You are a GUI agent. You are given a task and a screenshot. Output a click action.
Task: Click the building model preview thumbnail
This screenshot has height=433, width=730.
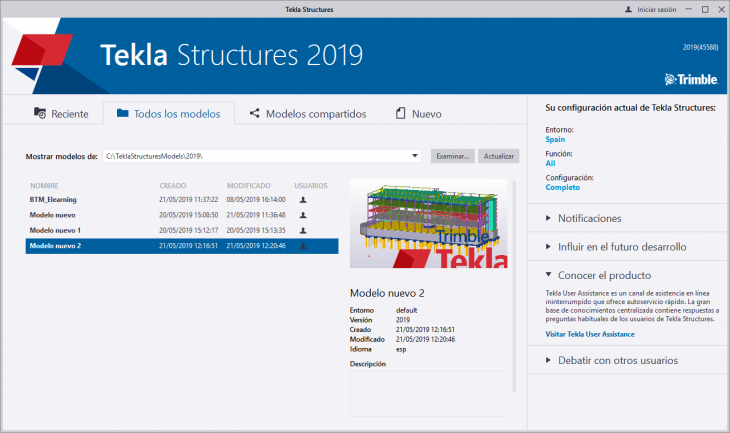pos(428,223)
